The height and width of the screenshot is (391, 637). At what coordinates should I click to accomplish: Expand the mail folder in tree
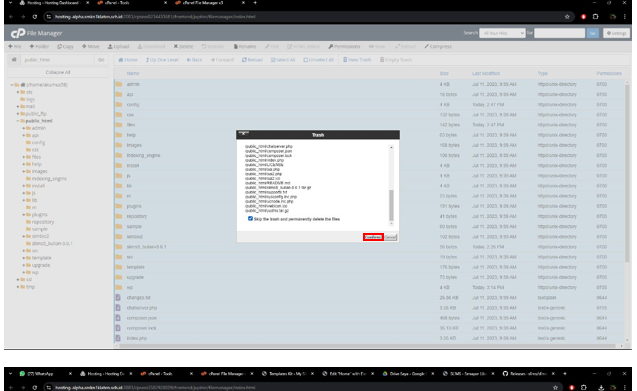coord(18,106)
